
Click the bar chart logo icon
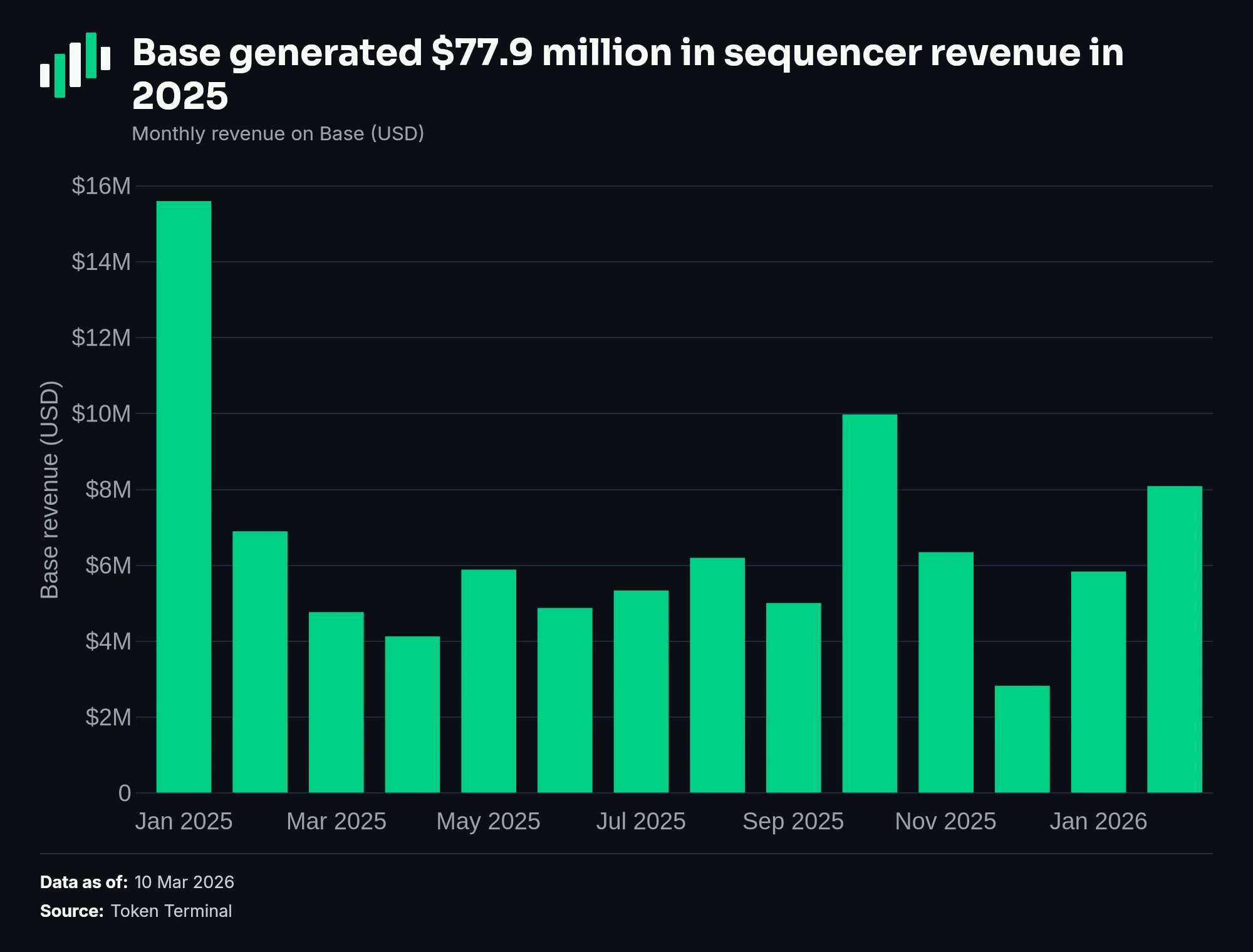[x=75, y=65]
